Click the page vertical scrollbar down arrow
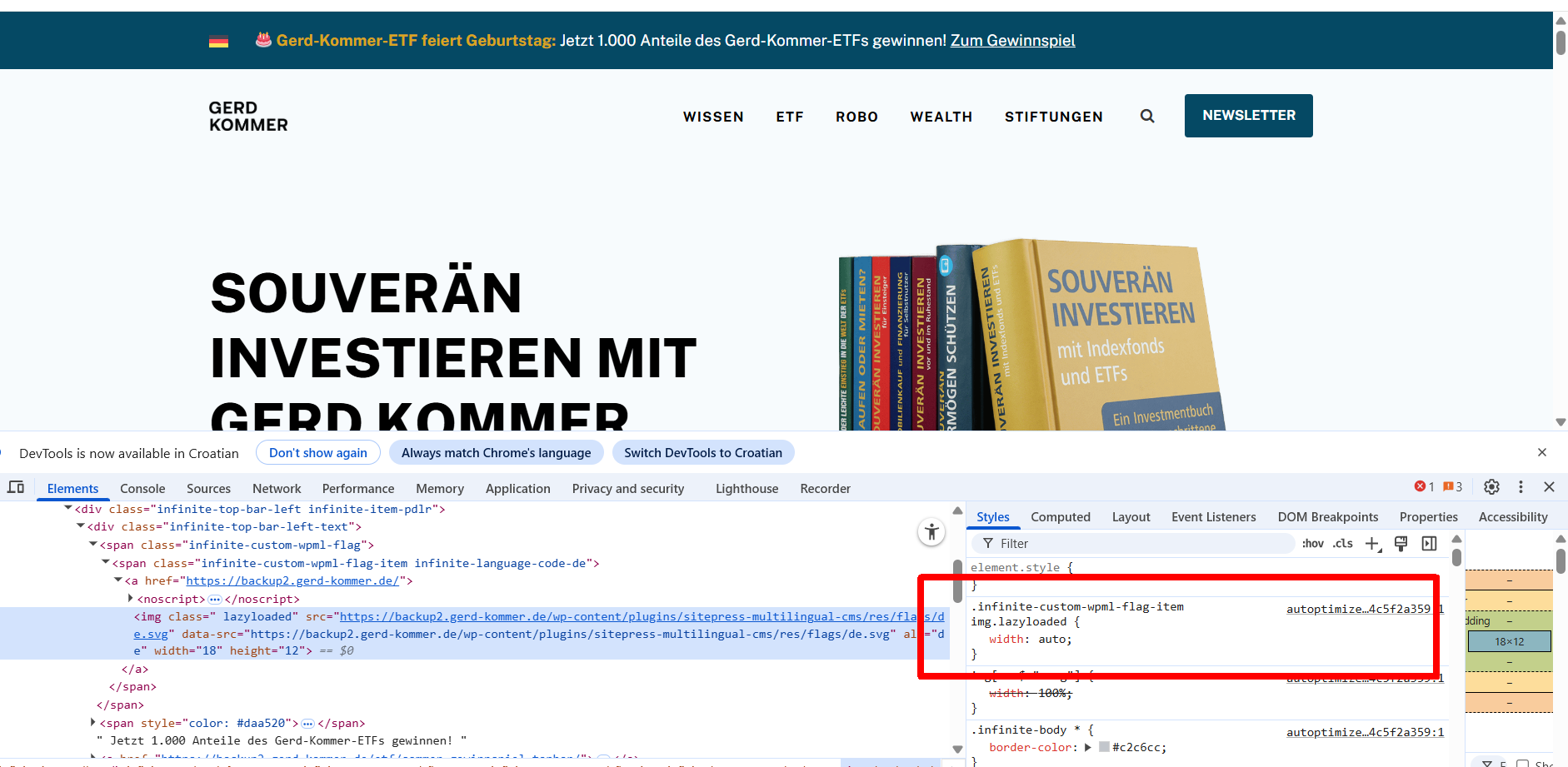This screenshot has height=767, width=1568. [x=1561, y=422]
